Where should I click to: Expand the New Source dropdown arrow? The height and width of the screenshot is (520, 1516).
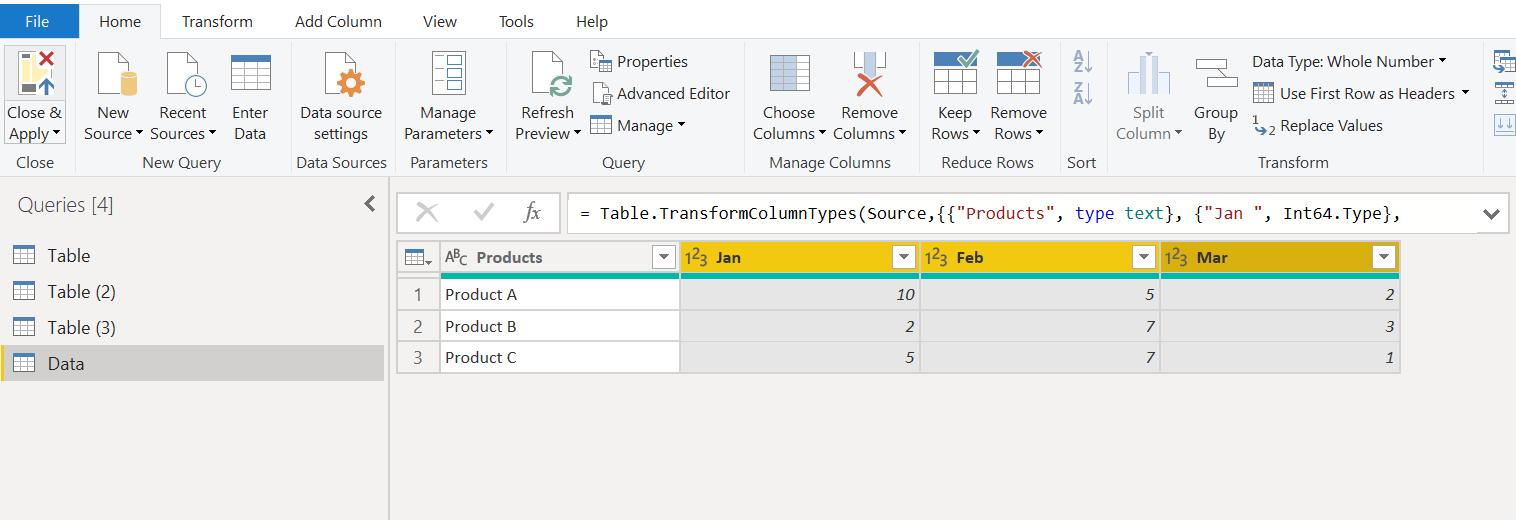pos(139,134)
